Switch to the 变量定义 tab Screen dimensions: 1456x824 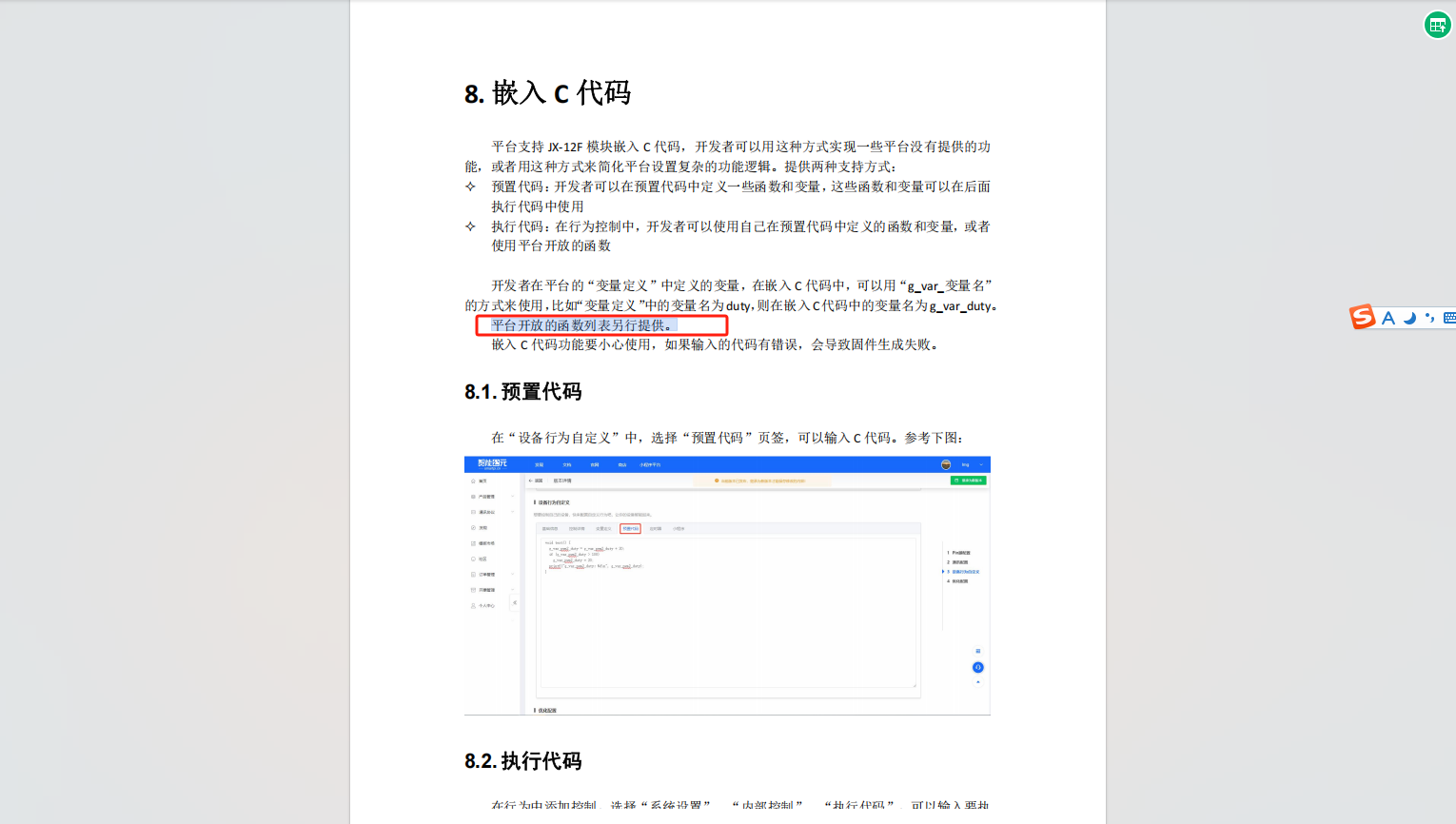point(603,529)
